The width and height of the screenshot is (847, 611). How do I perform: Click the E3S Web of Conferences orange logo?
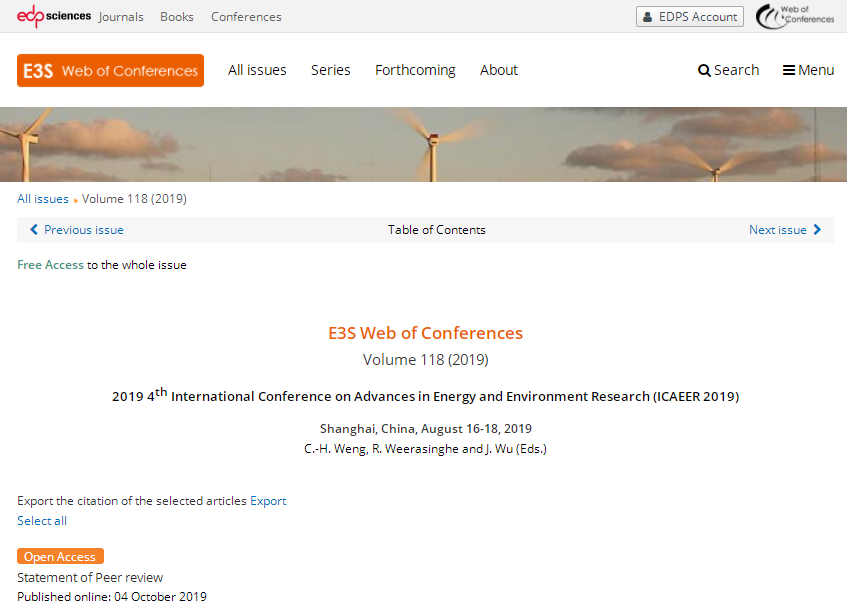click(110, 70)
